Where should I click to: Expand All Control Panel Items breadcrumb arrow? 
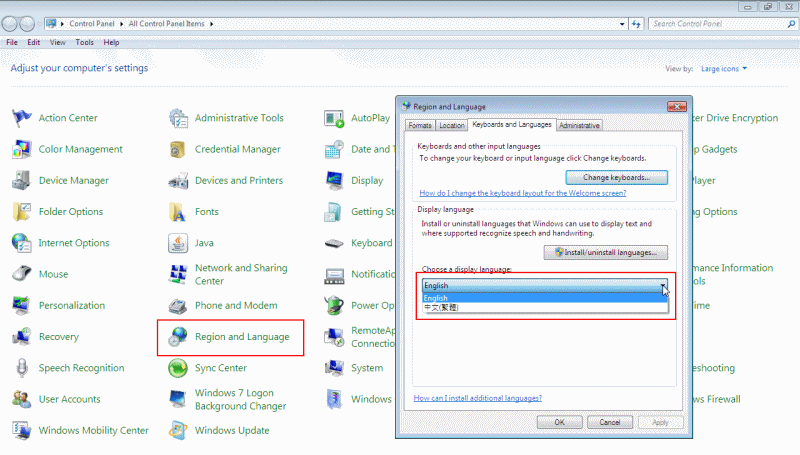coord(212,24)
